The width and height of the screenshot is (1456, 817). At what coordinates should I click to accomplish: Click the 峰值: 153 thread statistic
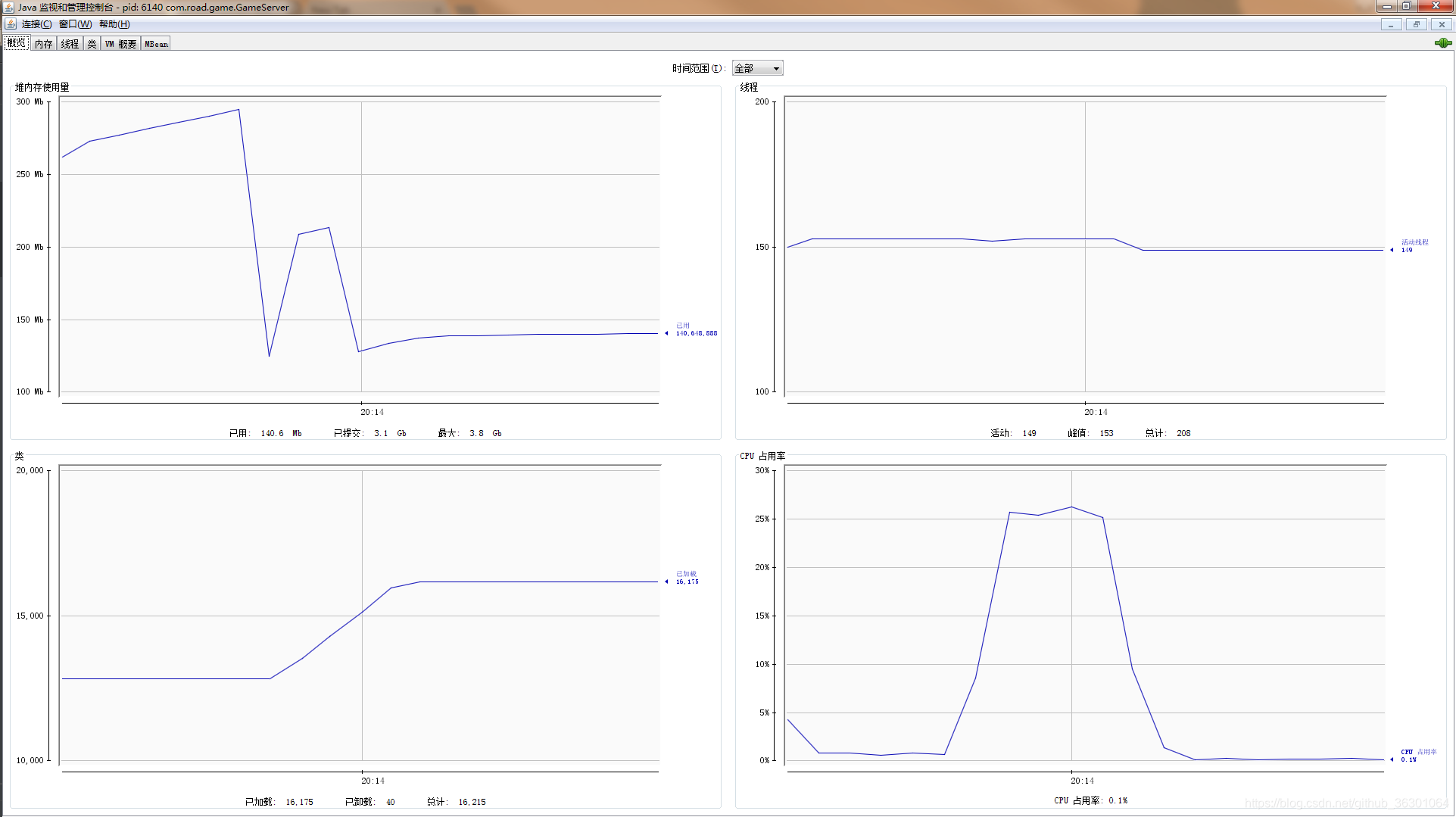coord(1091,433)
